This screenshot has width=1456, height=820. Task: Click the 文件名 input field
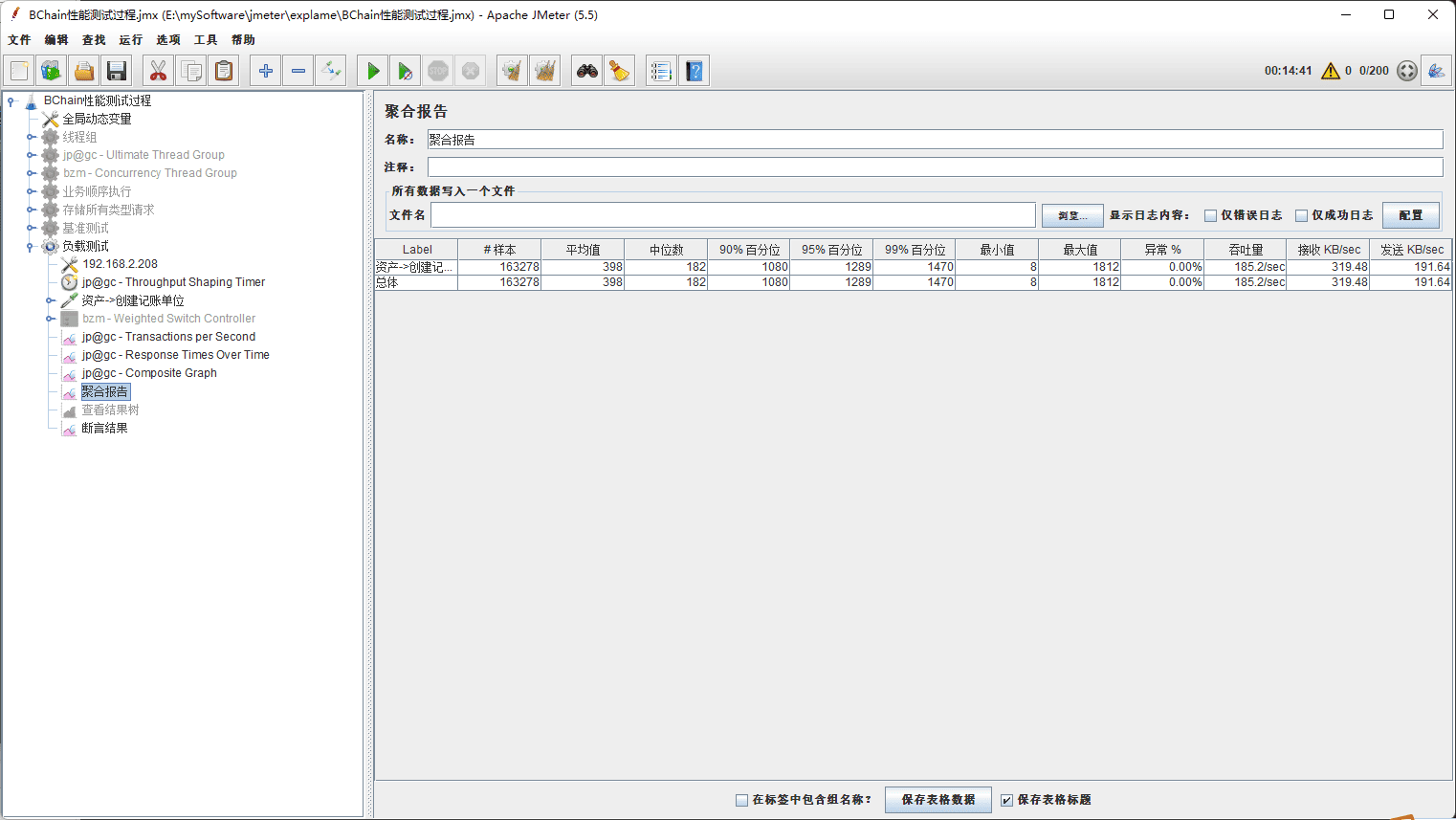tap(732, 215)
